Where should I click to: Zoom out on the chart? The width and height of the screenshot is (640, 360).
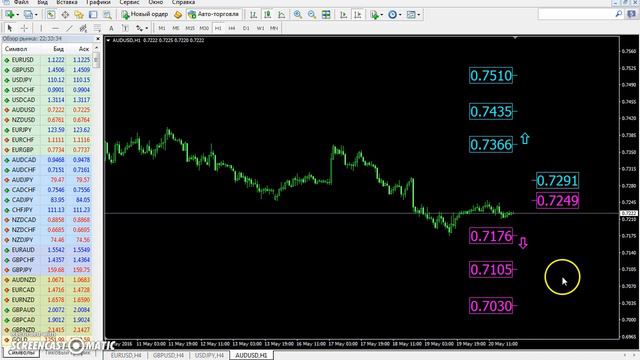pos(312,15)
